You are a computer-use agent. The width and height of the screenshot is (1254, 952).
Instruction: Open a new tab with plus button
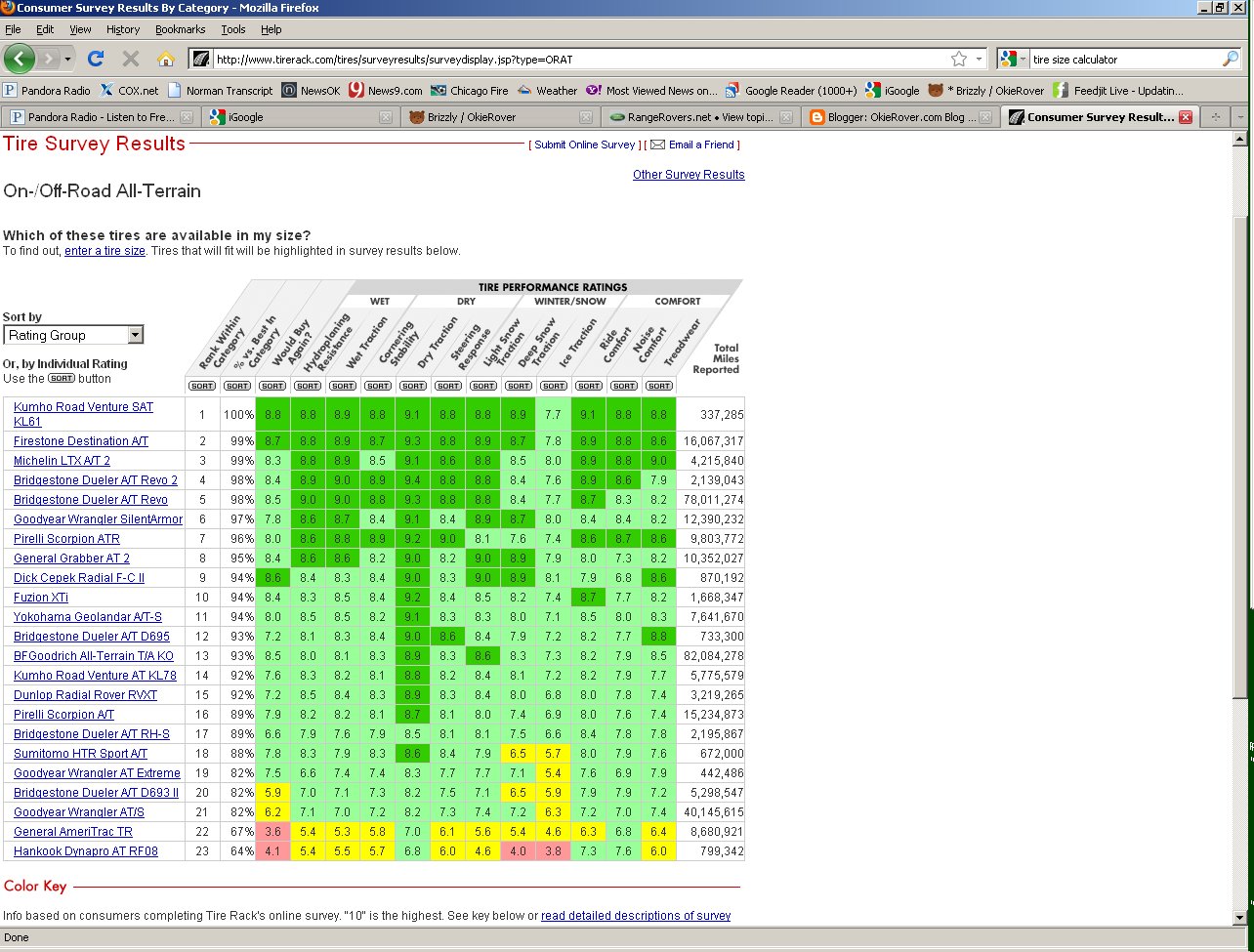(x=1216, y=117)
